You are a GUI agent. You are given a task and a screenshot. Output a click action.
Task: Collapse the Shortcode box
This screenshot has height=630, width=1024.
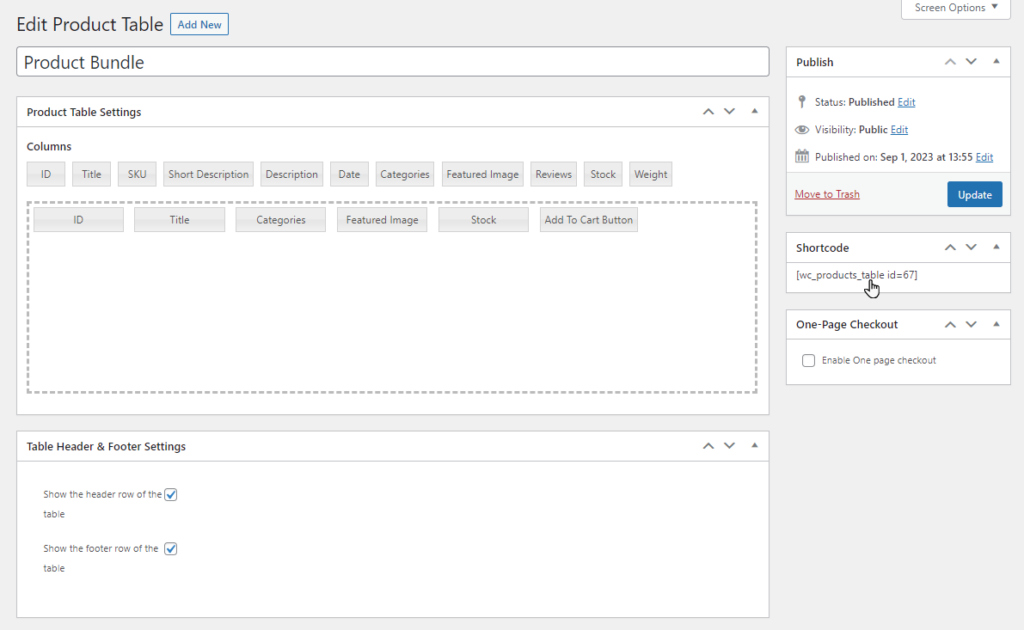(x=996, y=247)
